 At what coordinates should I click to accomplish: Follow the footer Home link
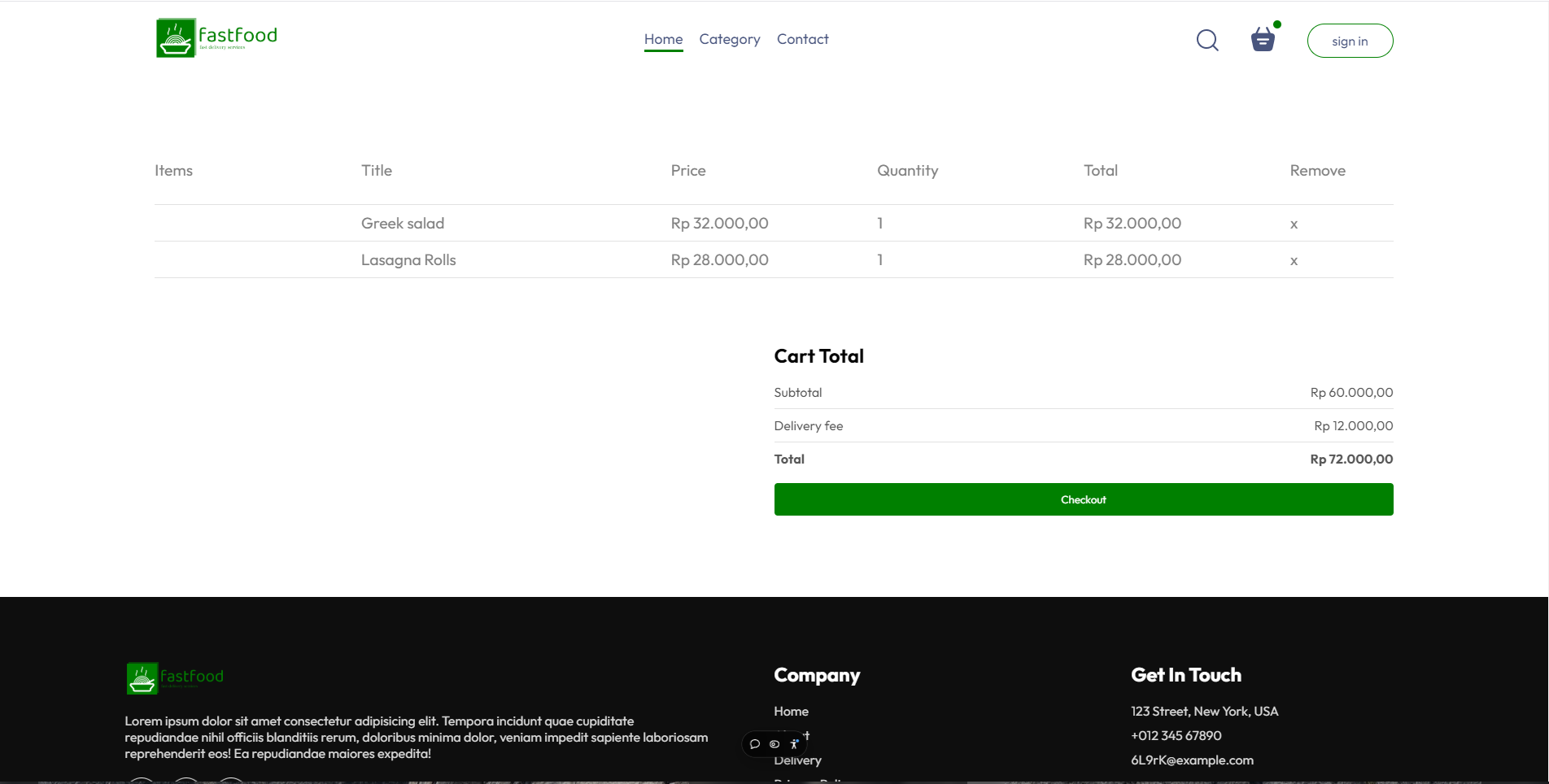point(791,712)
